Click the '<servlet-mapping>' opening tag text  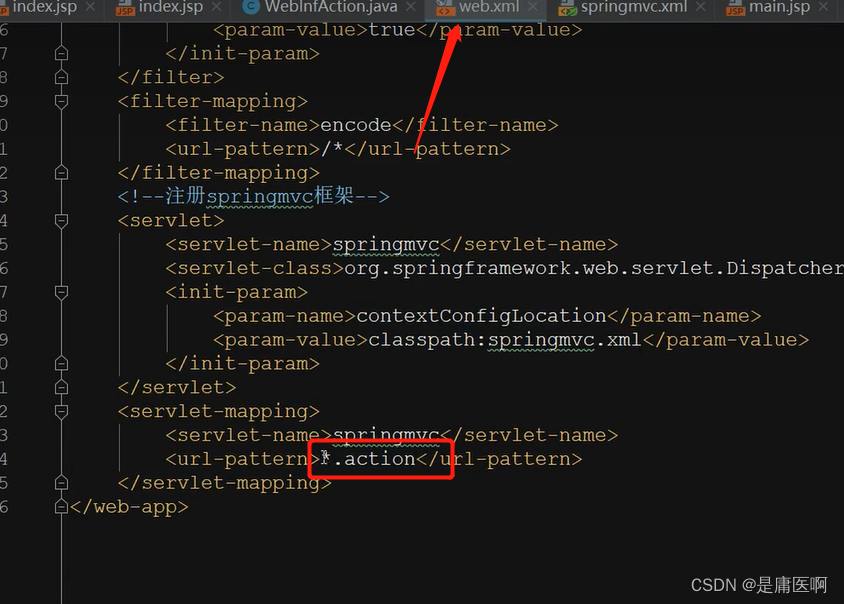219,411
